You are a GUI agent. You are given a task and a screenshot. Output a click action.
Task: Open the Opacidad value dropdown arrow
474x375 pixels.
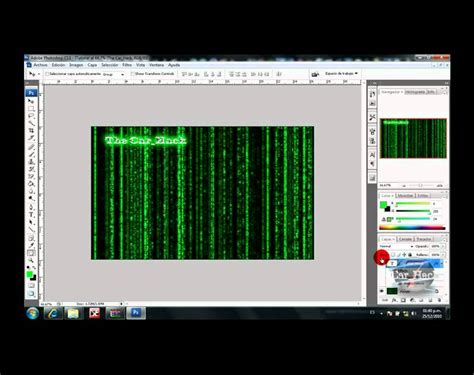pos(443,246)
